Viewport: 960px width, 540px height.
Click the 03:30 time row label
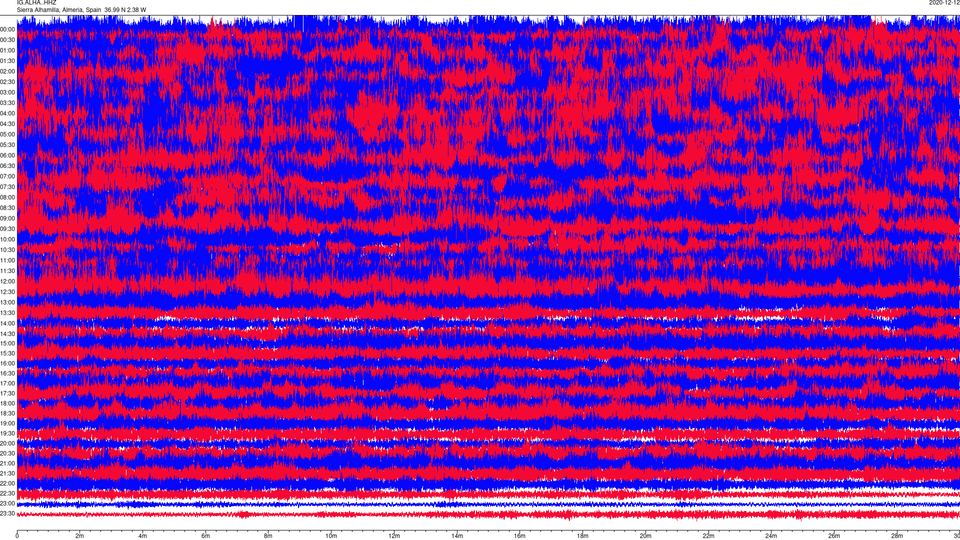tap(7, 103)
